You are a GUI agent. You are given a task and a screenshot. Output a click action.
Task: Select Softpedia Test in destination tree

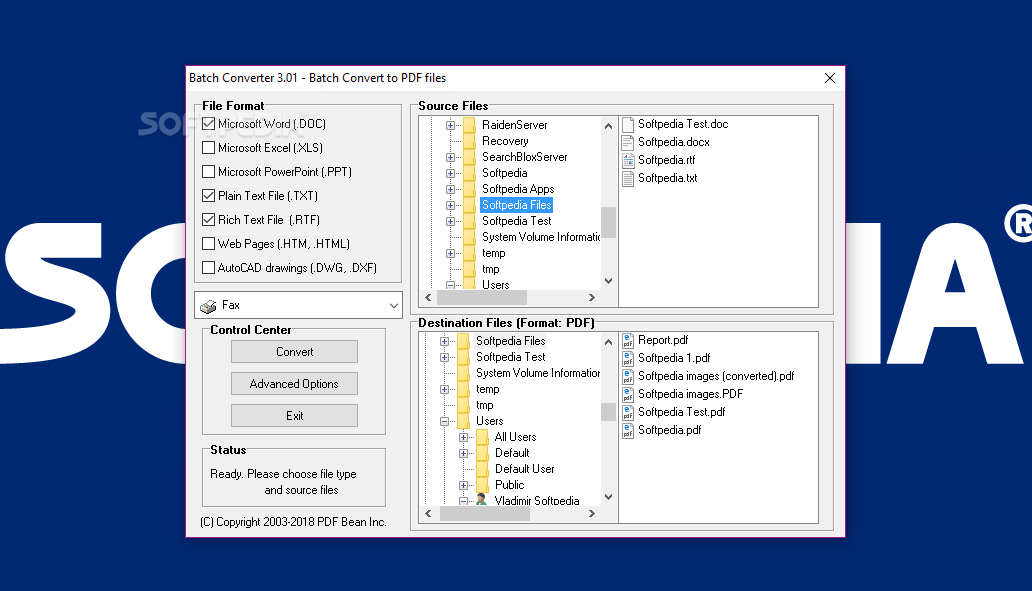[511, 357]
